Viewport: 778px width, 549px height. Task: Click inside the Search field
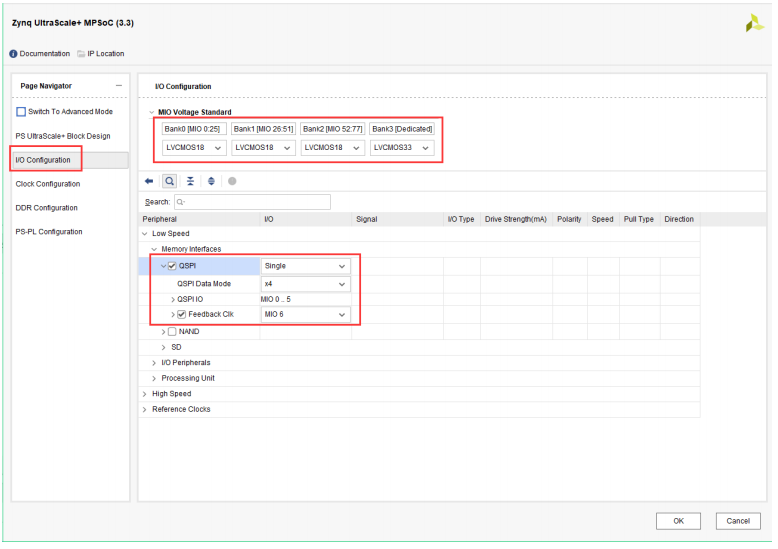coord(252,202)
